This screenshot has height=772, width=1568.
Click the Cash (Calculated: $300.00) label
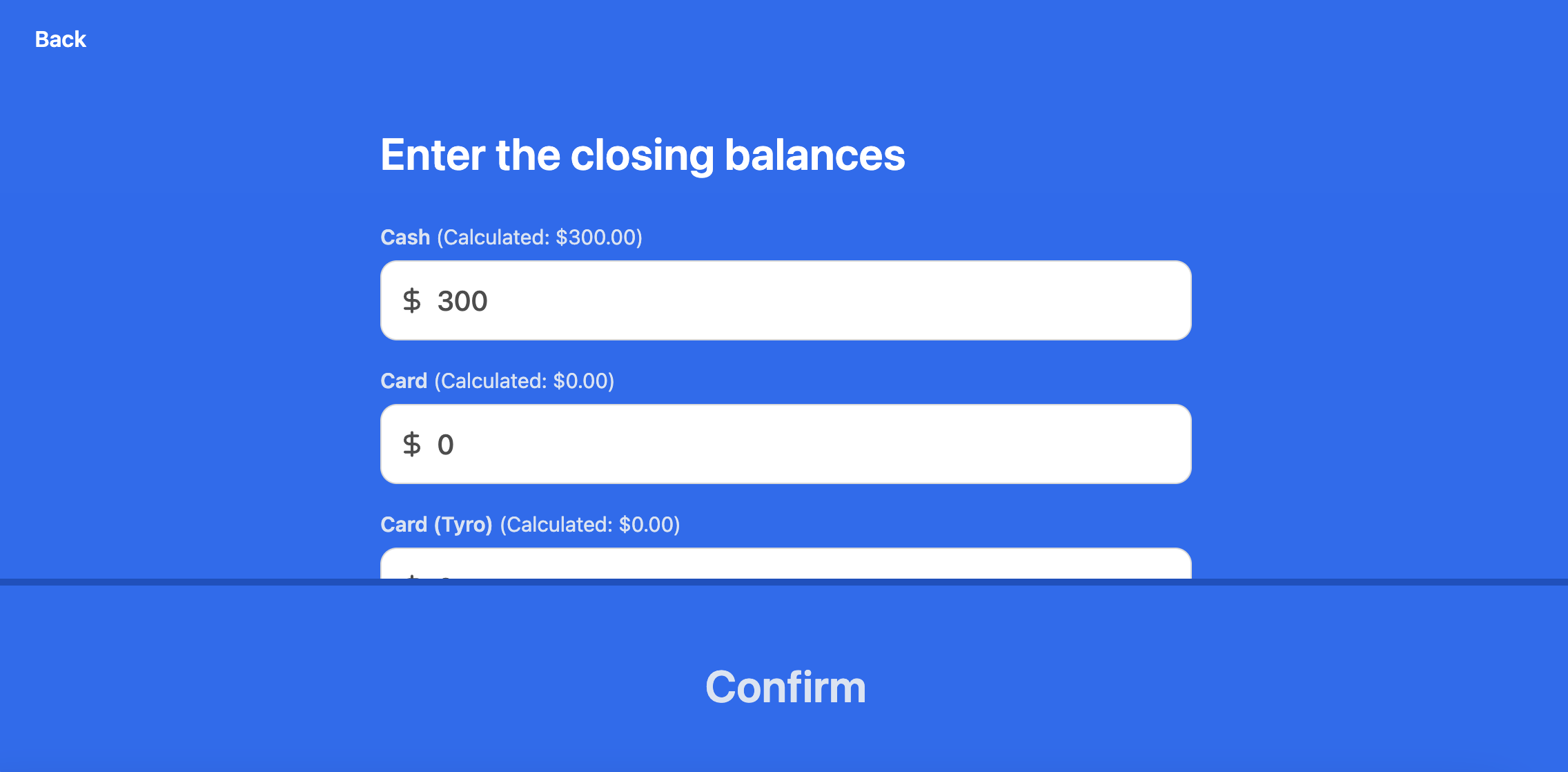click(x=511, y=237)
